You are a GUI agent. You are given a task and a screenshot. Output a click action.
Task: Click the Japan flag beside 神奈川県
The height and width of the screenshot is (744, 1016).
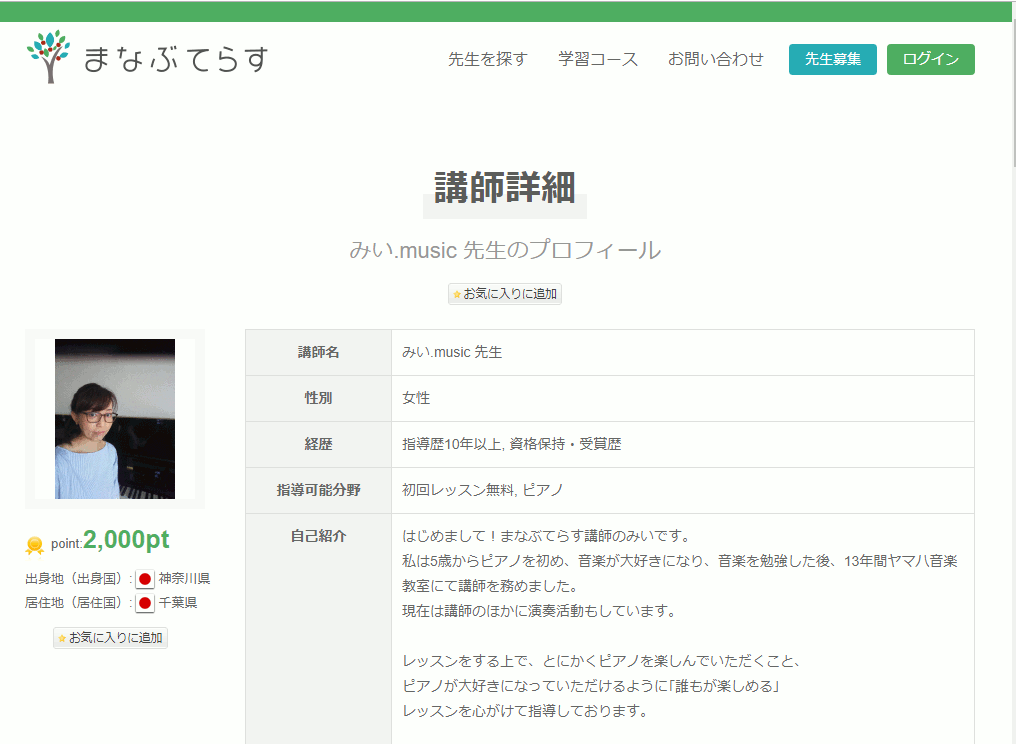pyautogui.click(x=145, y=579)
